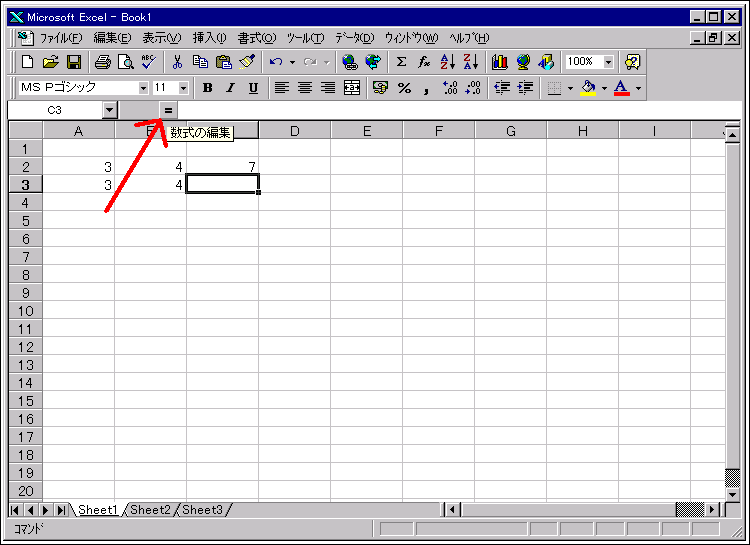Viewport: 750px width, 545px height.
Task: Open the 挿入 (Insert) menu
Action: (209, 37)
